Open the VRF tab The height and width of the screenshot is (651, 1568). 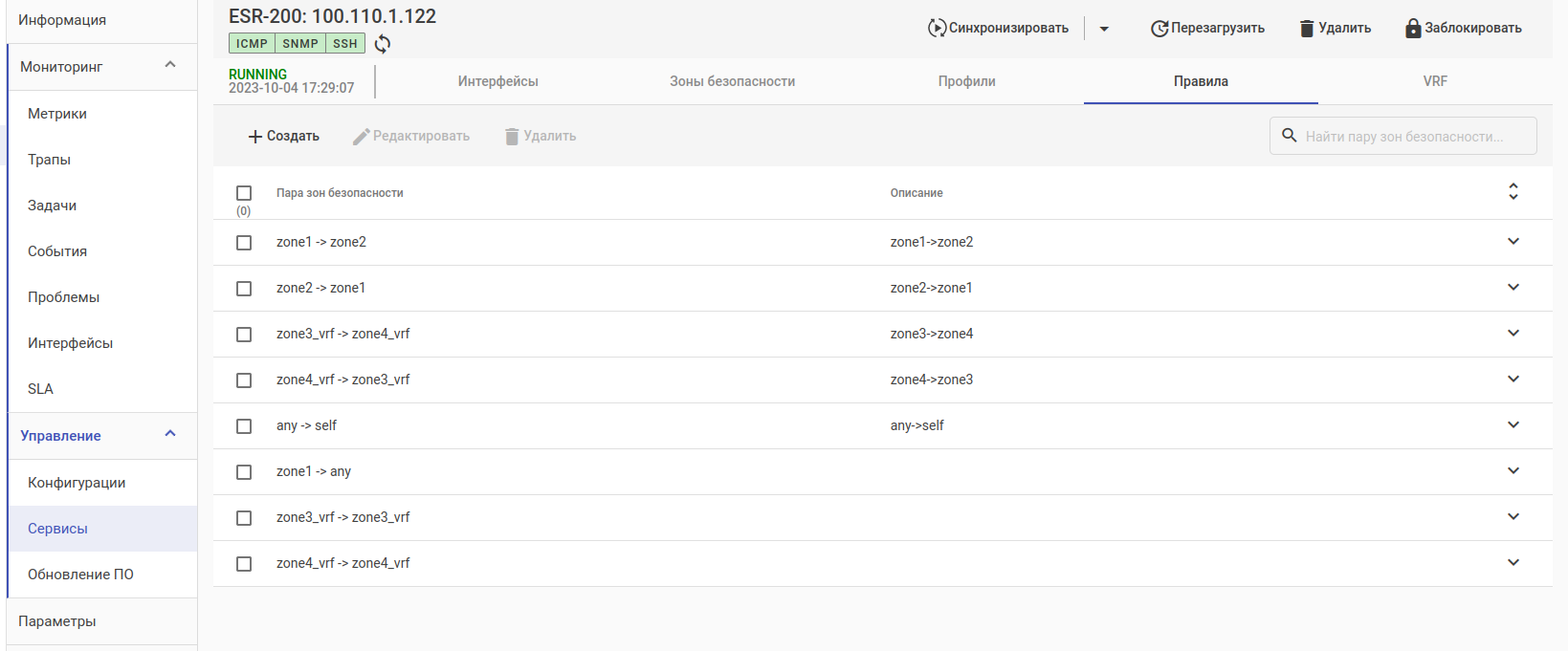1435,81
